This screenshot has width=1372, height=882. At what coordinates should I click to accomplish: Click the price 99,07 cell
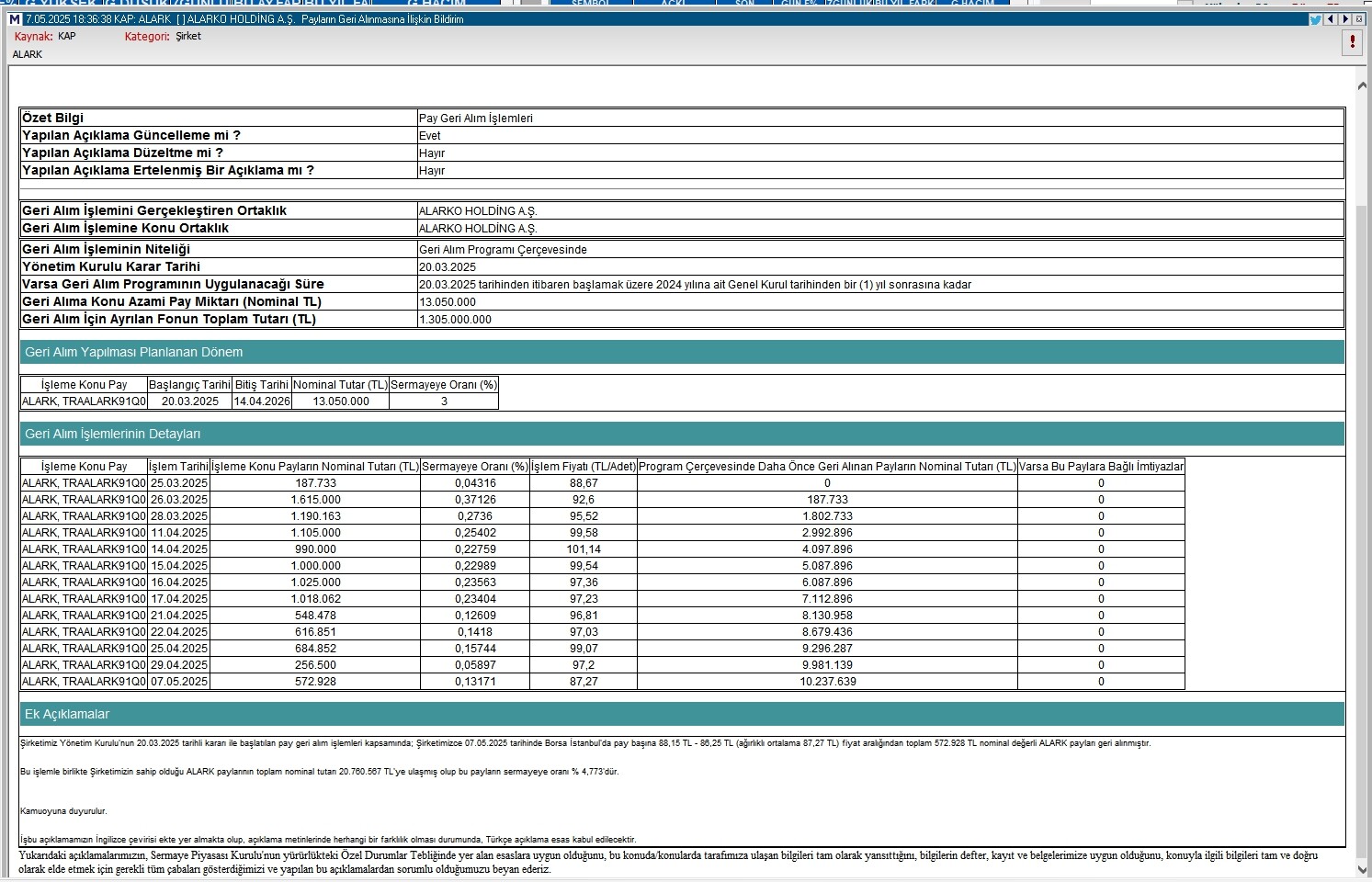(x=584, y=649)
